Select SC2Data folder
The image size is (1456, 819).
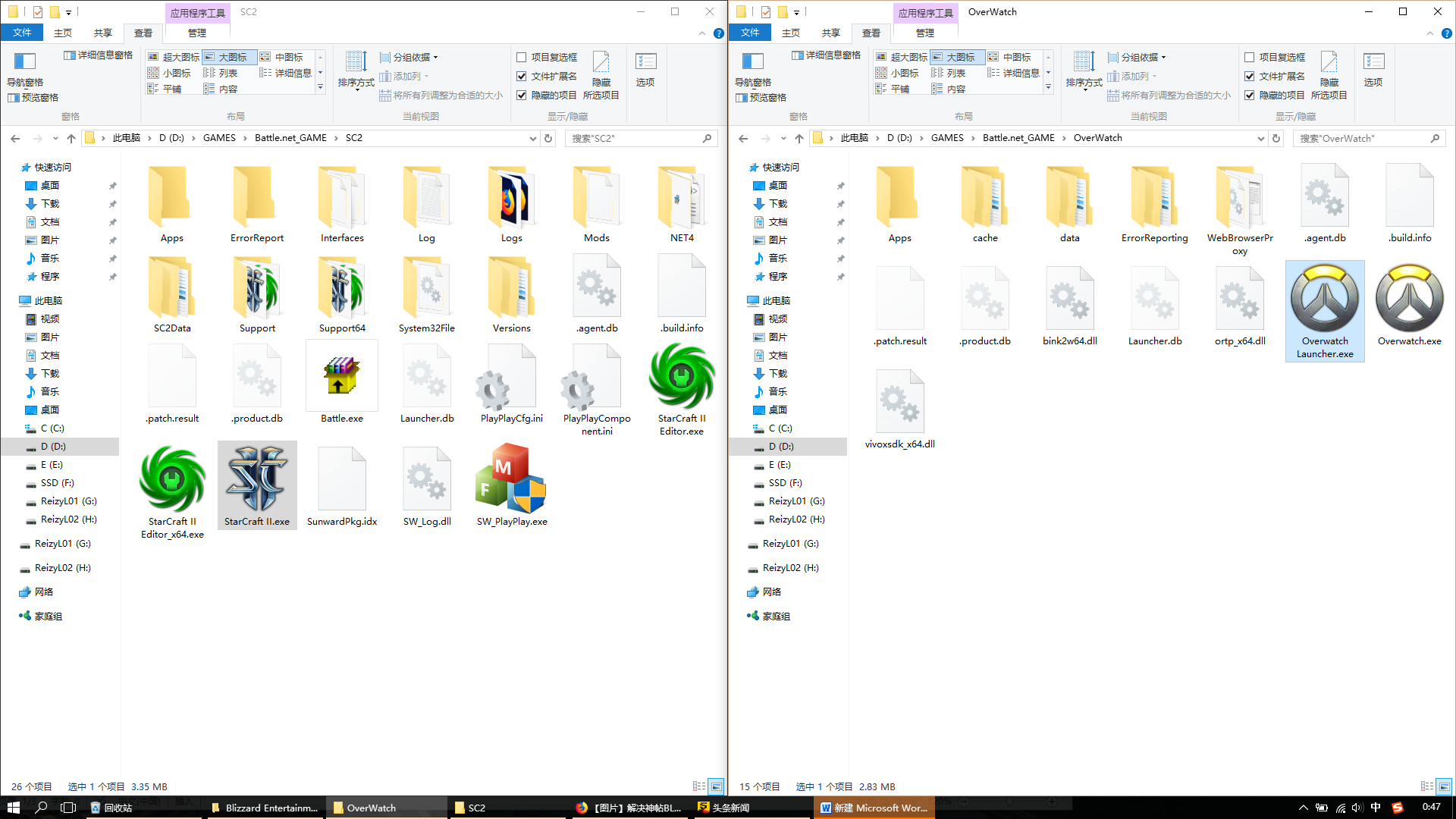tap(172, 294)
